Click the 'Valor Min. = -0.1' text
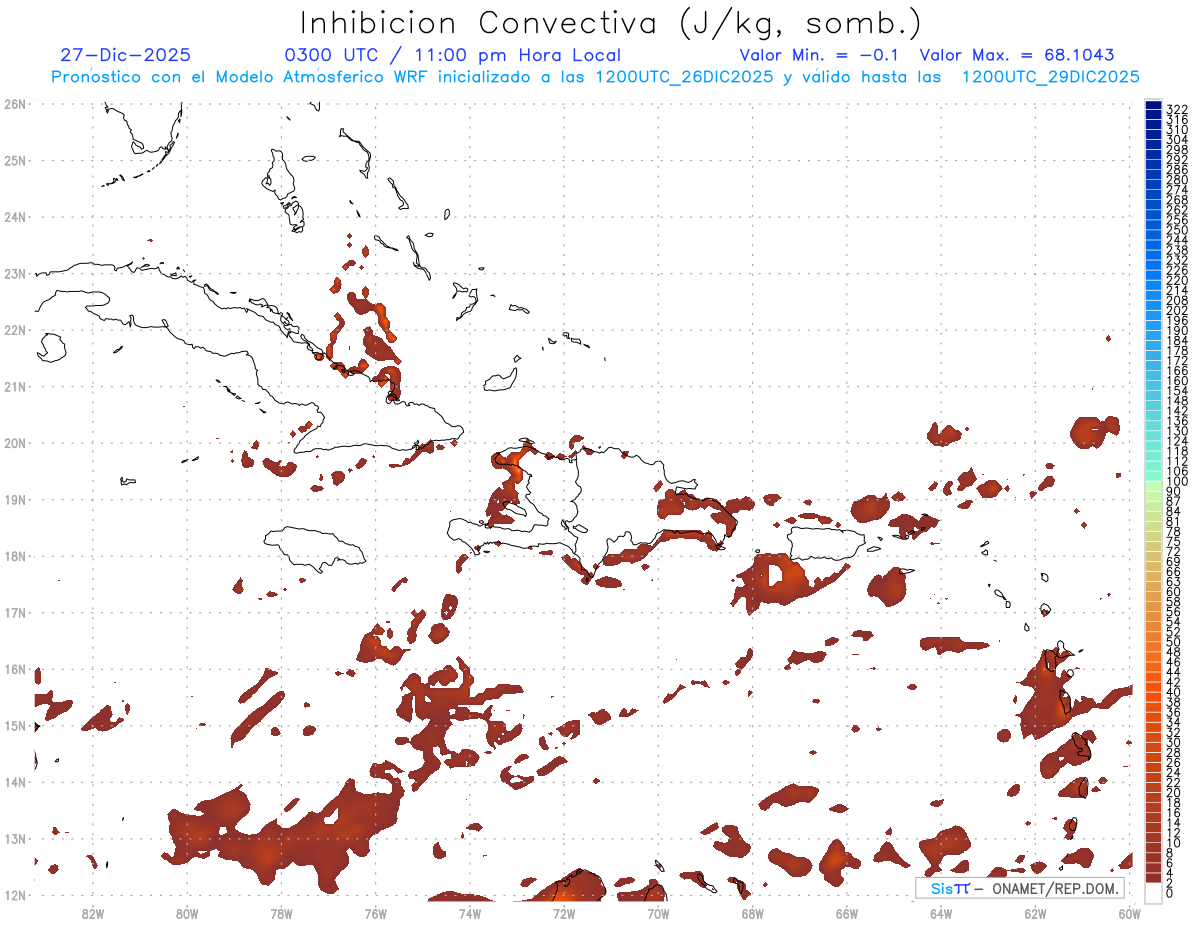 pyautogui.click(x=820, y=56)
